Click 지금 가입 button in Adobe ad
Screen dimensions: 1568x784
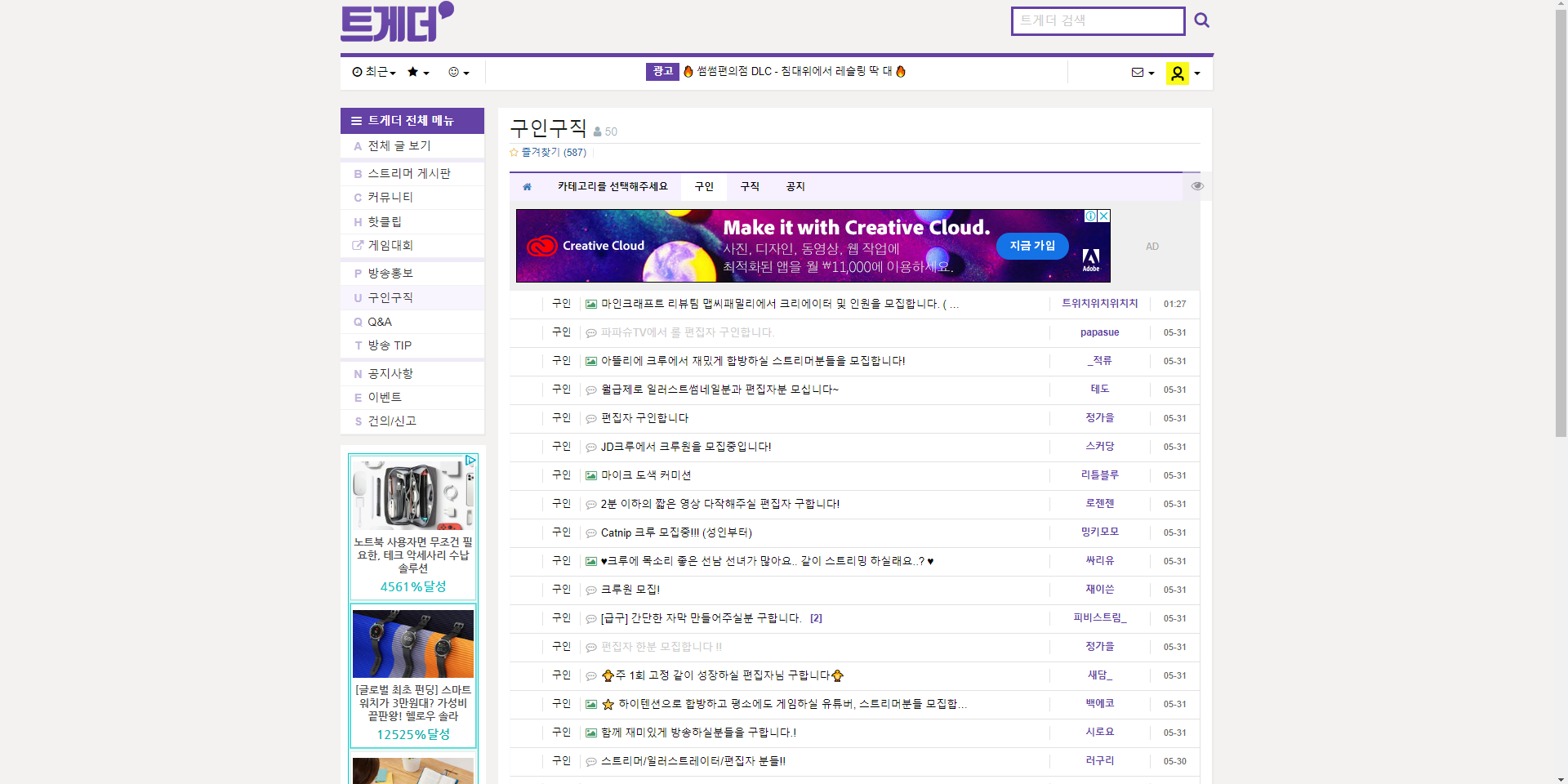[1032, 246]
